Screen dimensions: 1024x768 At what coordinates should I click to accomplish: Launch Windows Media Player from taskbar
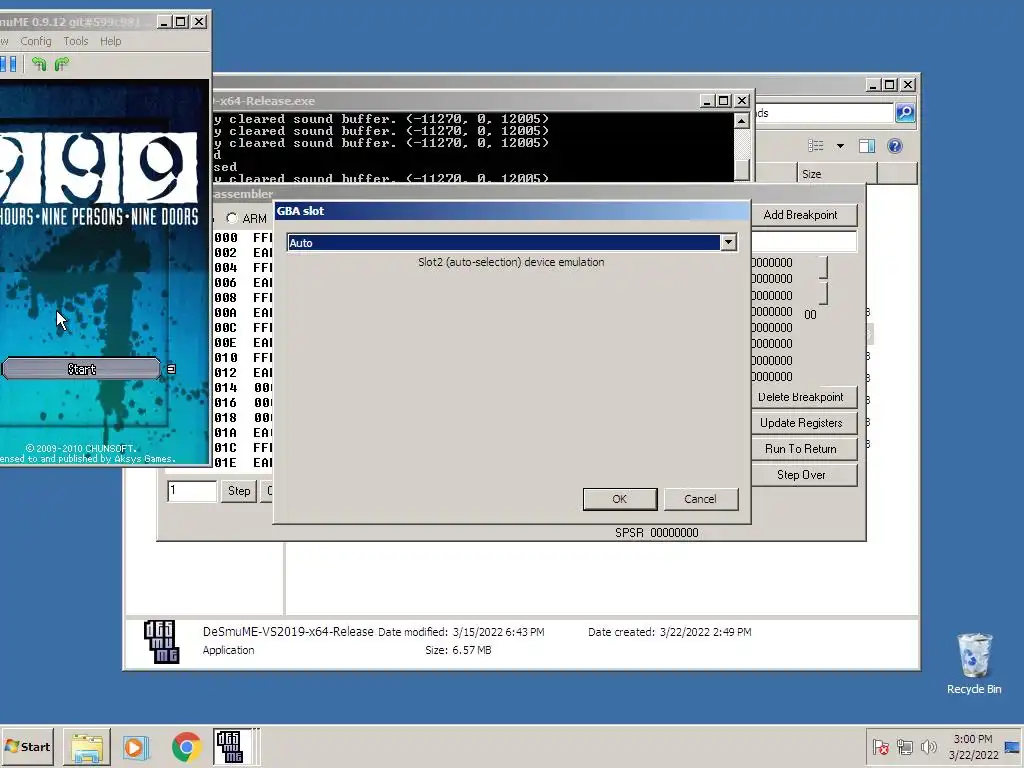coord(136,747)
